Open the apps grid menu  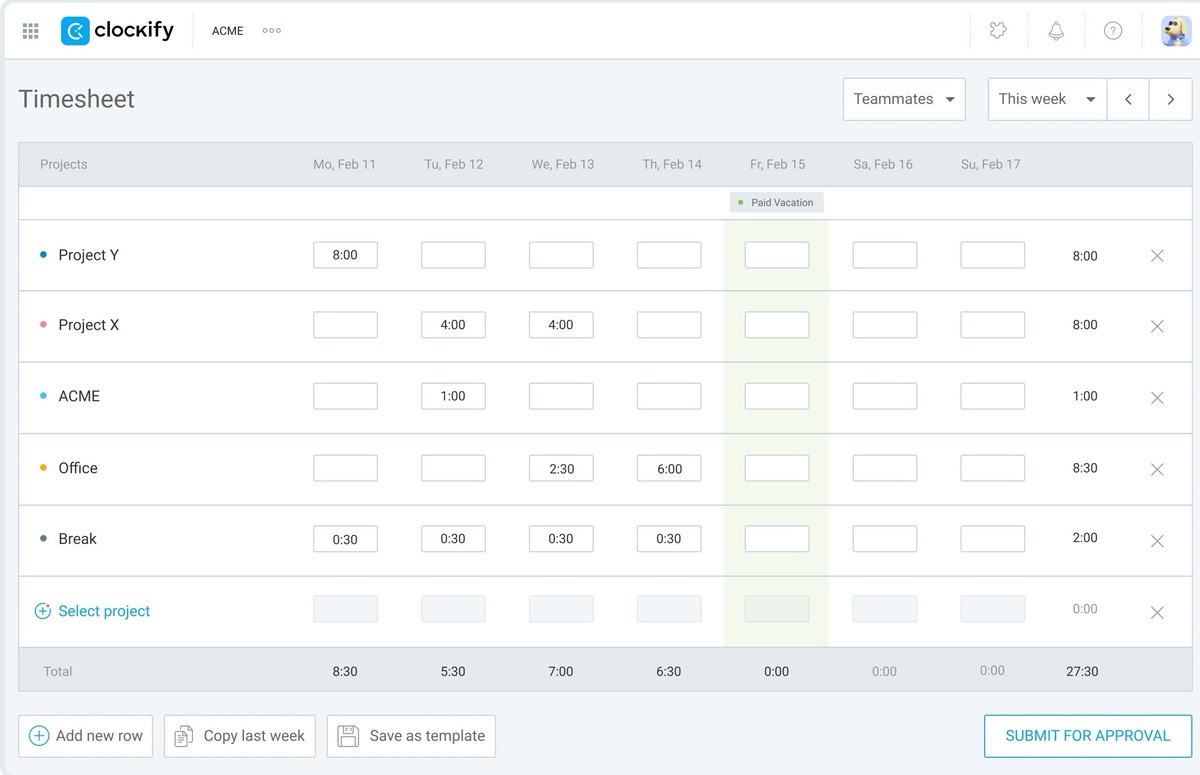(30, 30)
